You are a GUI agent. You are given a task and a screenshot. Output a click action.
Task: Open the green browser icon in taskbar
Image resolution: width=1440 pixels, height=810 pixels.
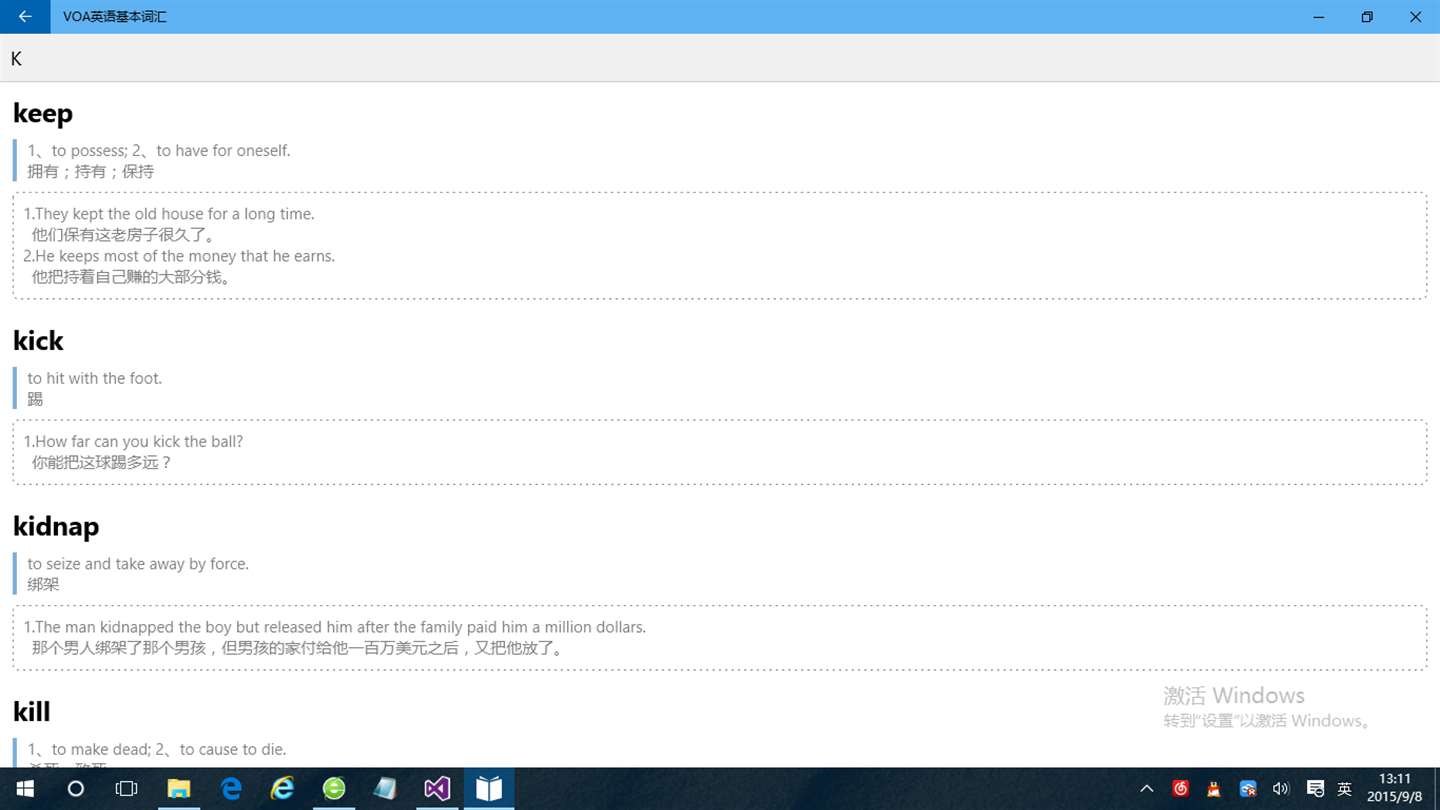point(334,789)
